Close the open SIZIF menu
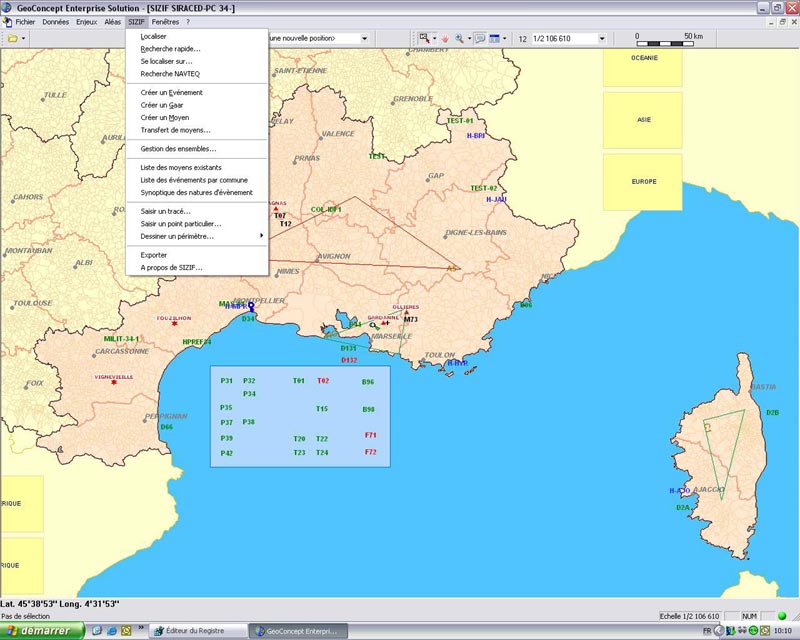Screen dimensions: 800x640 tap(136, 22)
